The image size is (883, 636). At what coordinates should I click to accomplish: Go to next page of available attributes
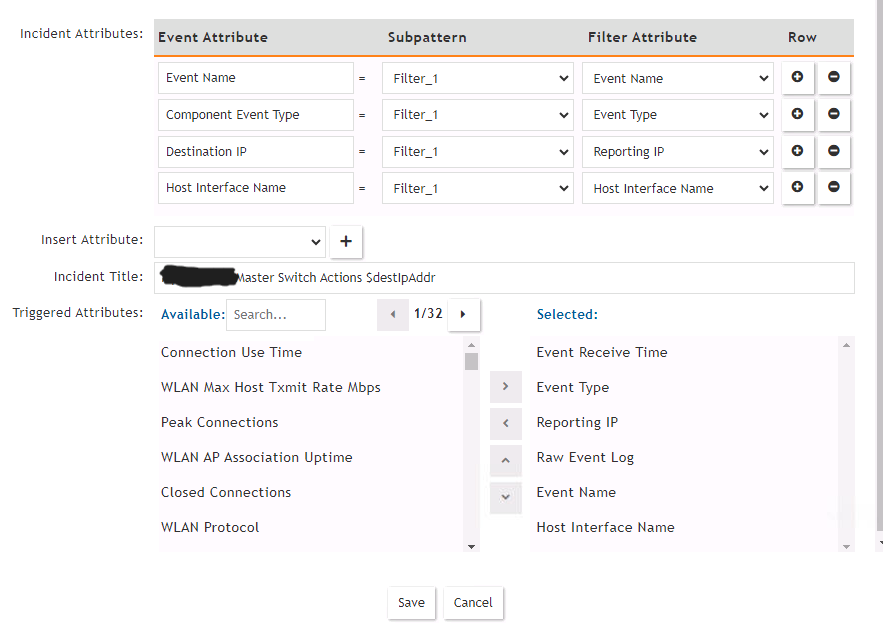tap(463, 315)
